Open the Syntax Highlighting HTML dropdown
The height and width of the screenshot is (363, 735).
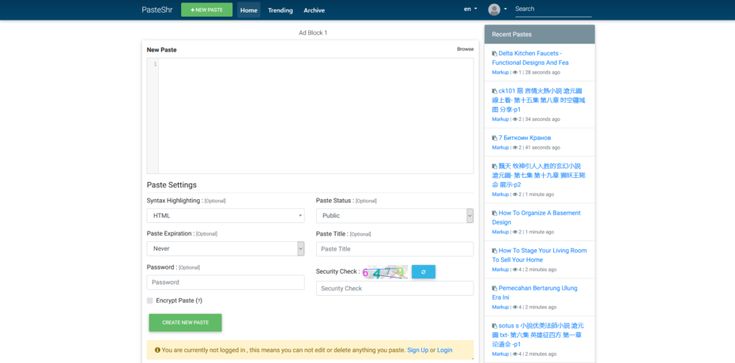click(225, 216)
